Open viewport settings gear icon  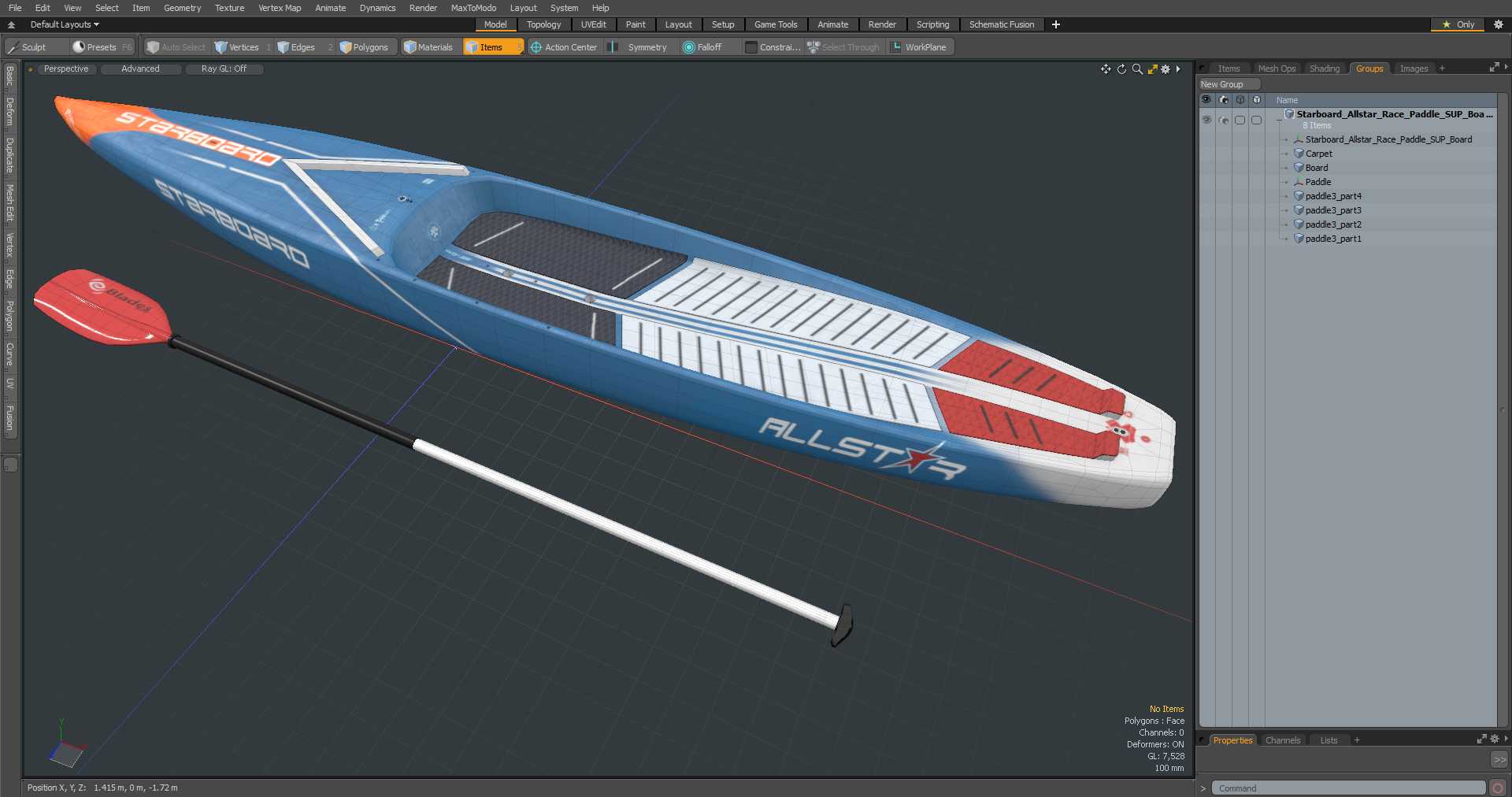(1165, 69)
